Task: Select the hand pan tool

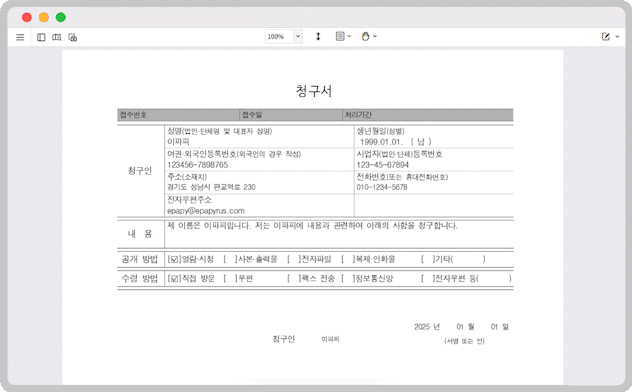Action: click(365, 36)
